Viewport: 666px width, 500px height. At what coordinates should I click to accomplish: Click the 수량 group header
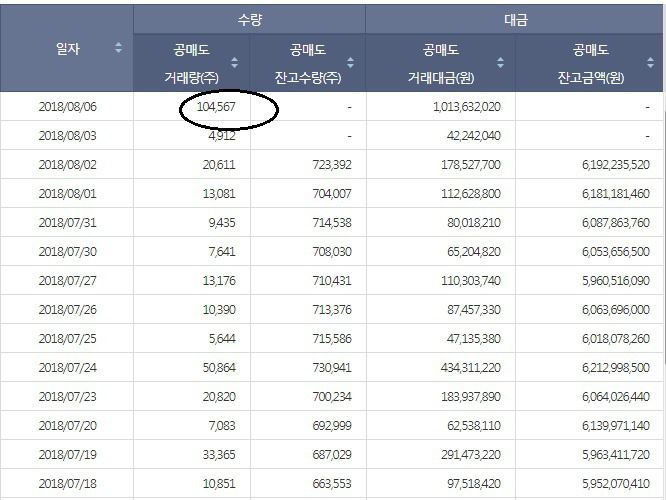(250, 20)
